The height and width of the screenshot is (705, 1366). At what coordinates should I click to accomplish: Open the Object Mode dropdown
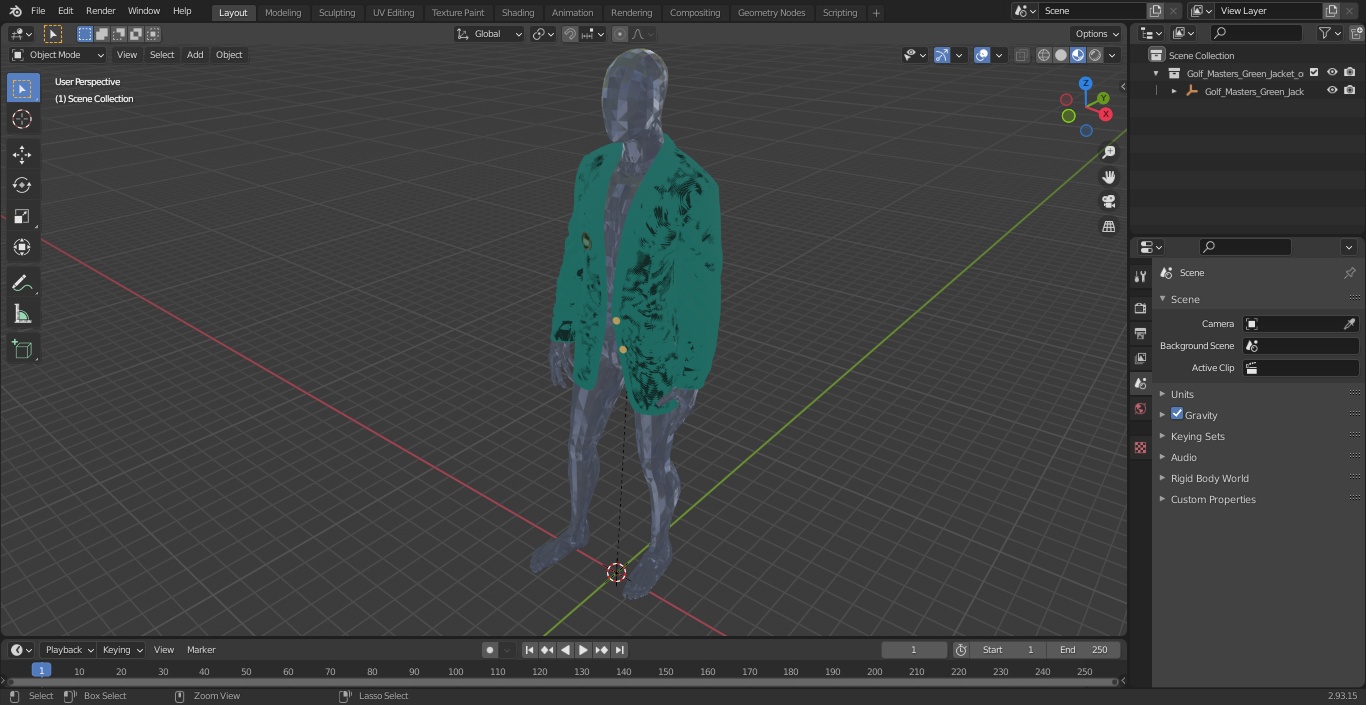point(58,55)
